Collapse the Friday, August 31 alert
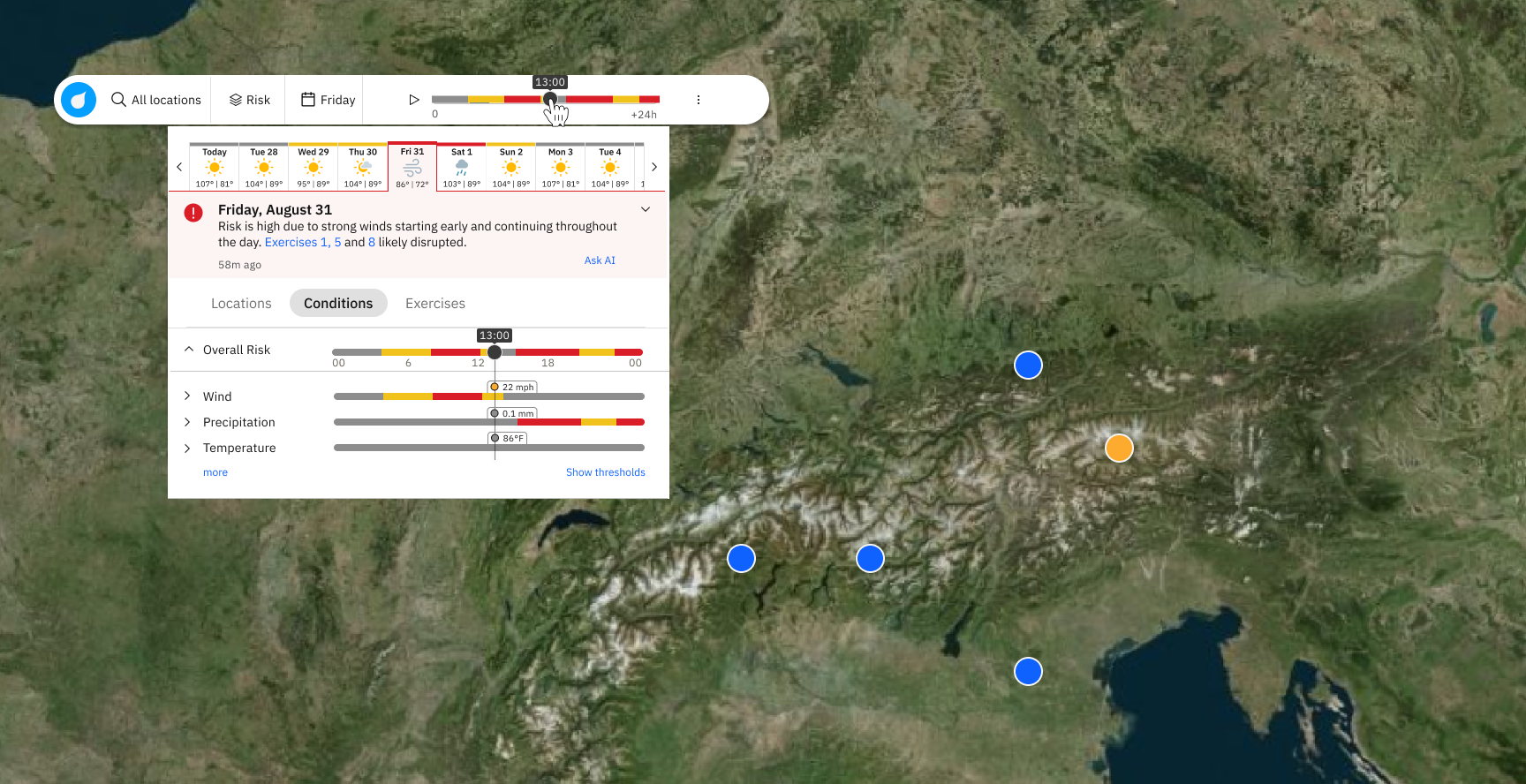 [x=646, y=209]
